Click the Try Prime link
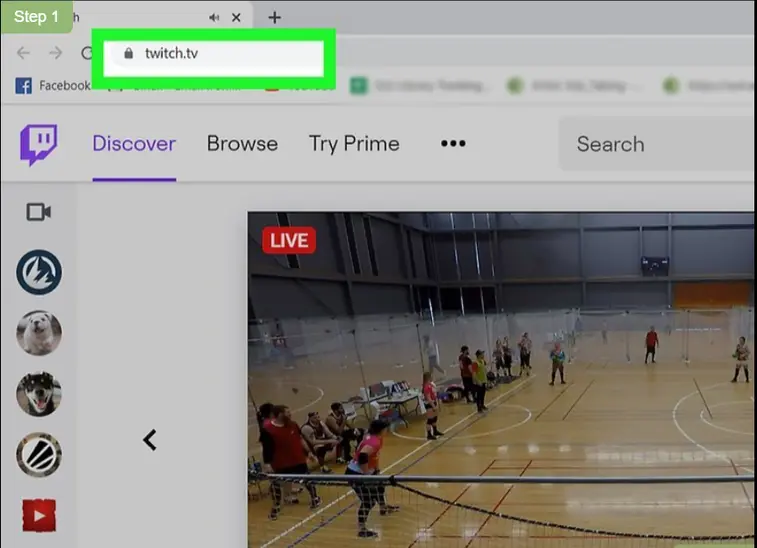The image size is (757, 548). pos(354,144)
